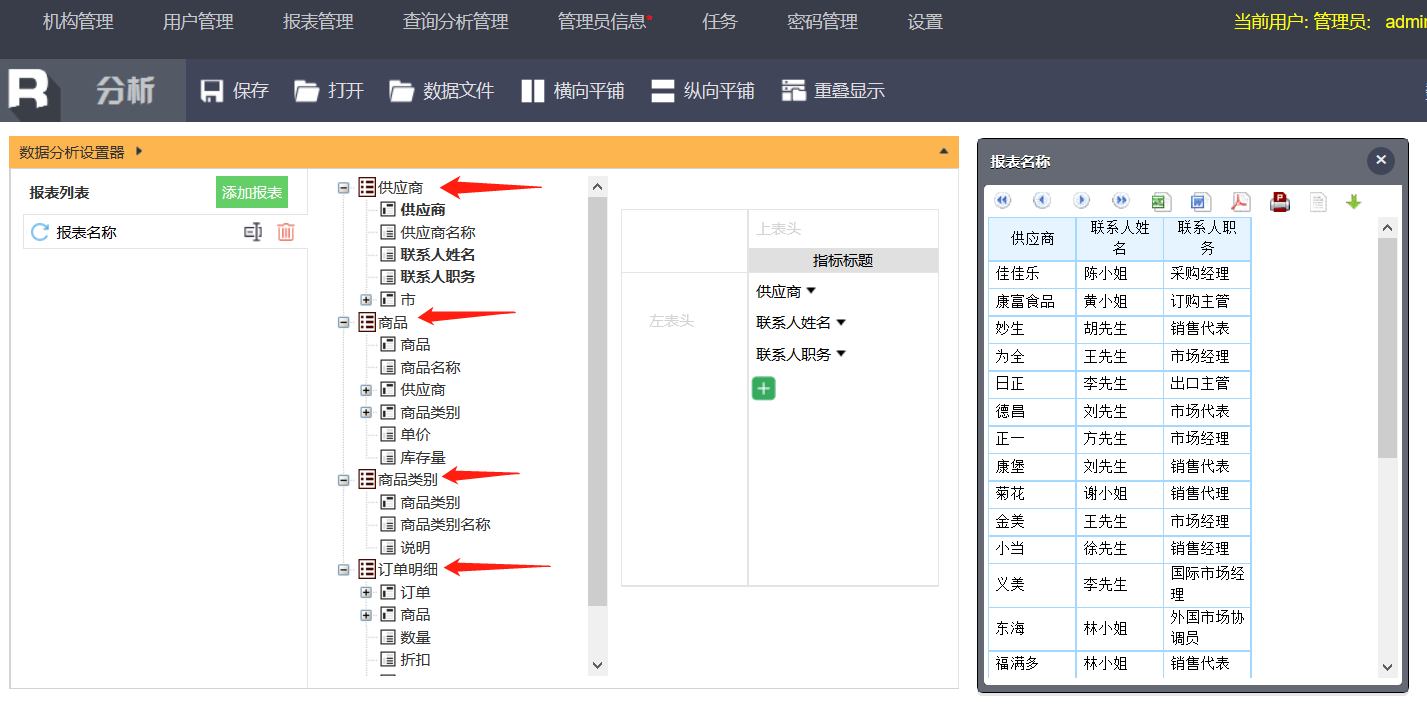Open the 密码管理 menu

[822, 22]
